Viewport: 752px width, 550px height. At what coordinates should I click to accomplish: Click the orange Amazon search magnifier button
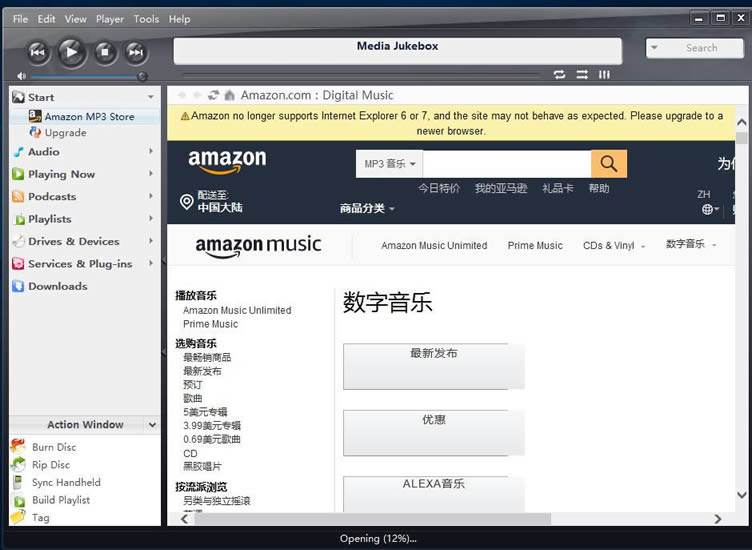click(x=609, y=164)
